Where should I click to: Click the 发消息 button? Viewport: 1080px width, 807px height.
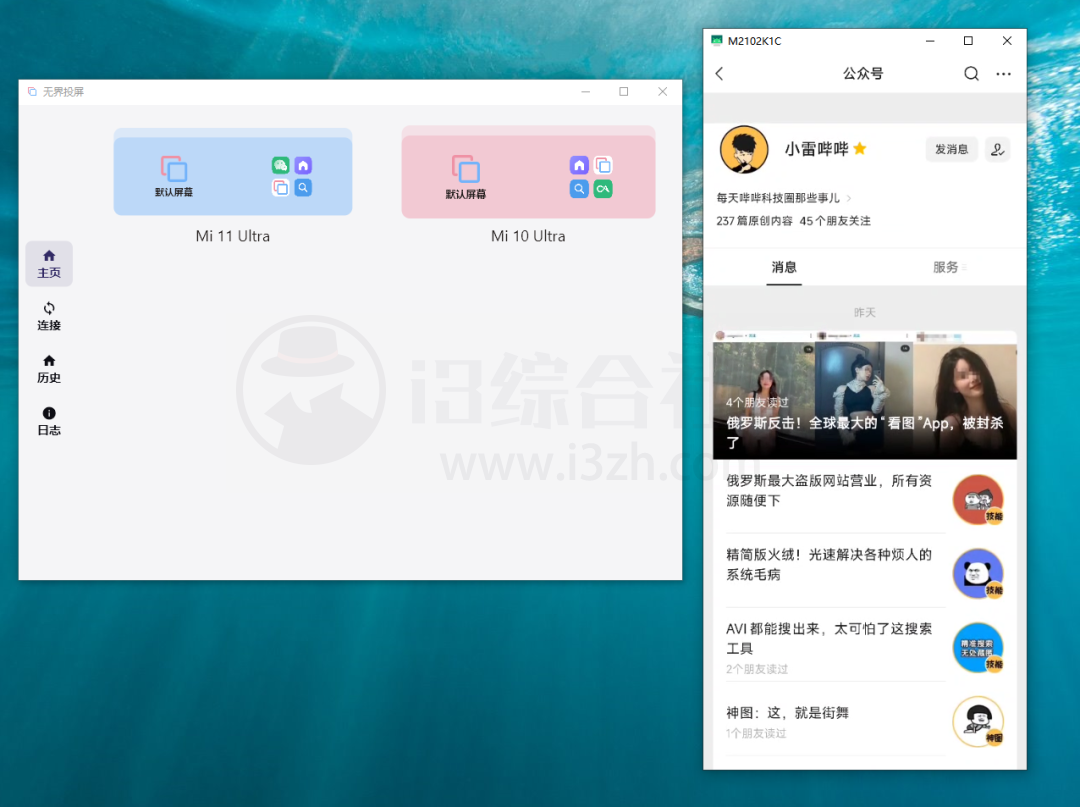(x=951, y=149)
